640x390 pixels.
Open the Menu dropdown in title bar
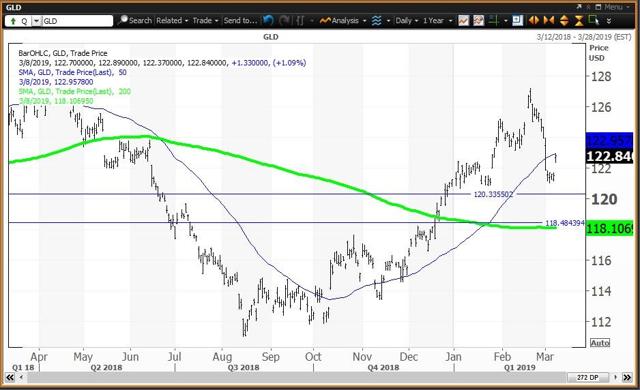pyautogui.click(x=617, y=7)
